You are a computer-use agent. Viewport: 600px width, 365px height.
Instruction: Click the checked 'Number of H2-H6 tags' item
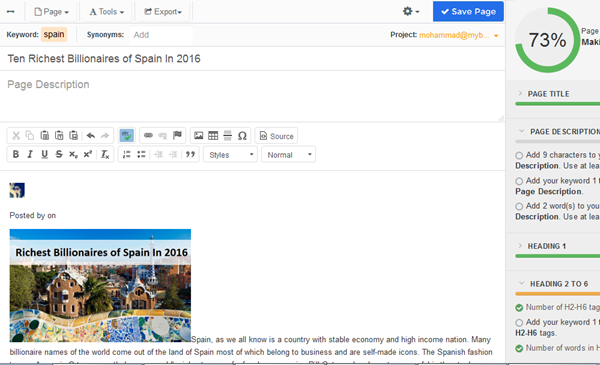click(x=558, y=307)
